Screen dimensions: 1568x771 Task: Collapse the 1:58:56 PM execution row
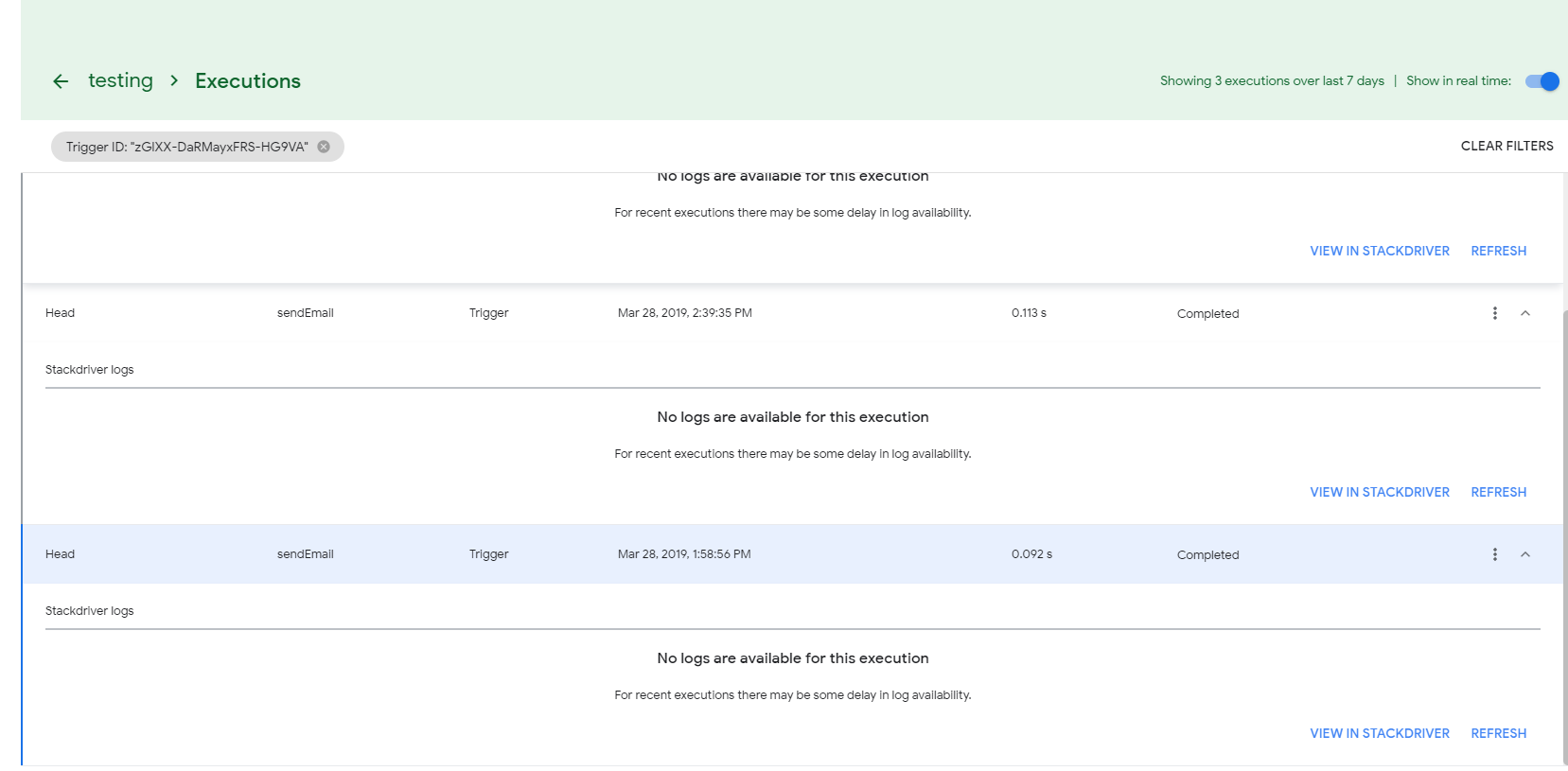pos(1525,554)
